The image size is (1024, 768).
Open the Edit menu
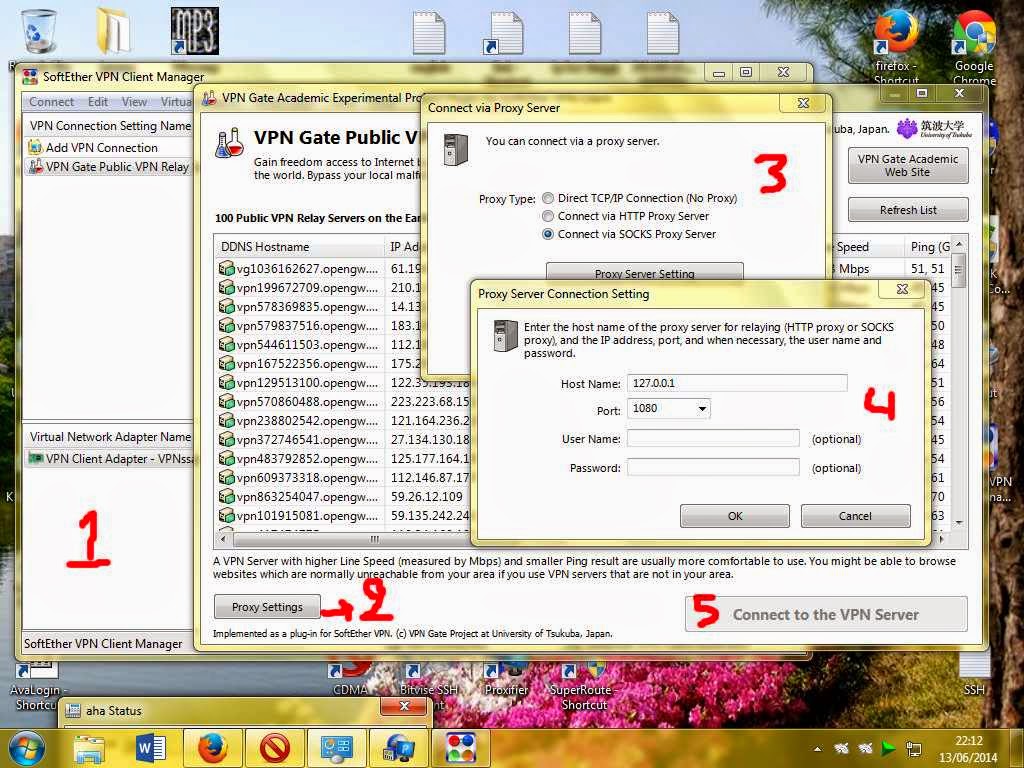[98, 102]
